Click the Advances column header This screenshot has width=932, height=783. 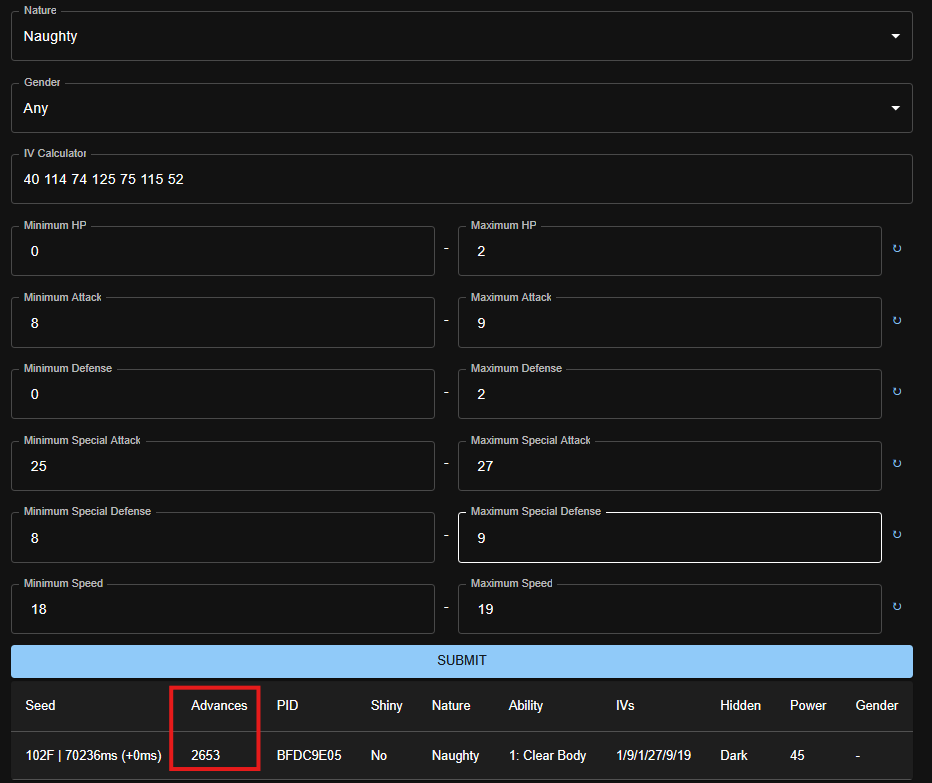tap(219, 705)
